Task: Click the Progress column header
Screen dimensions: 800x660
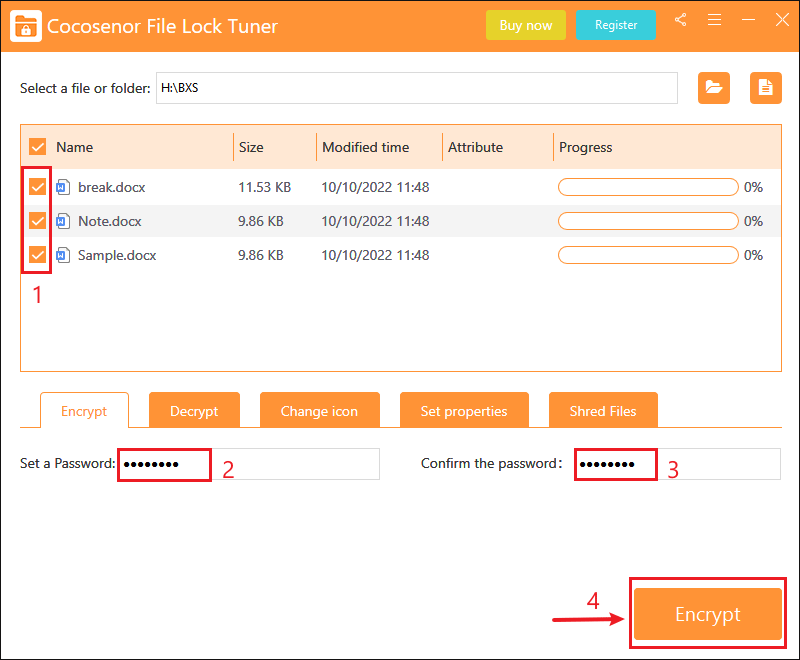Action: [x=586, y=147]
